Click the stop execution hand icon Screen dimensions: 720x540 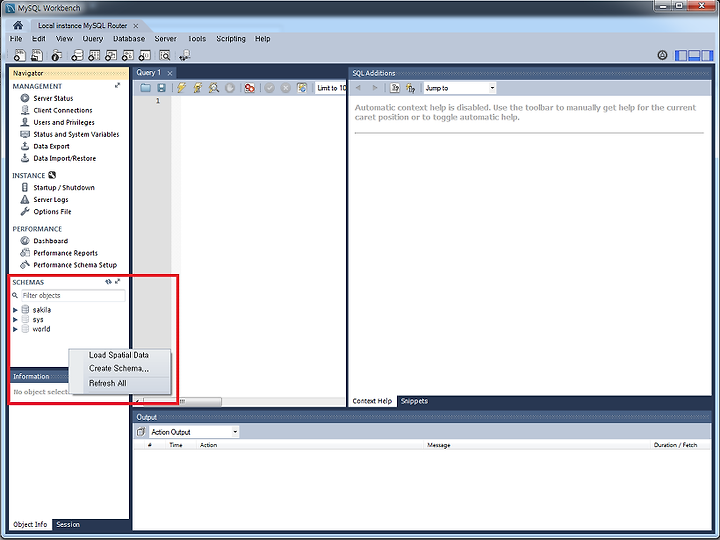point(230,88)
